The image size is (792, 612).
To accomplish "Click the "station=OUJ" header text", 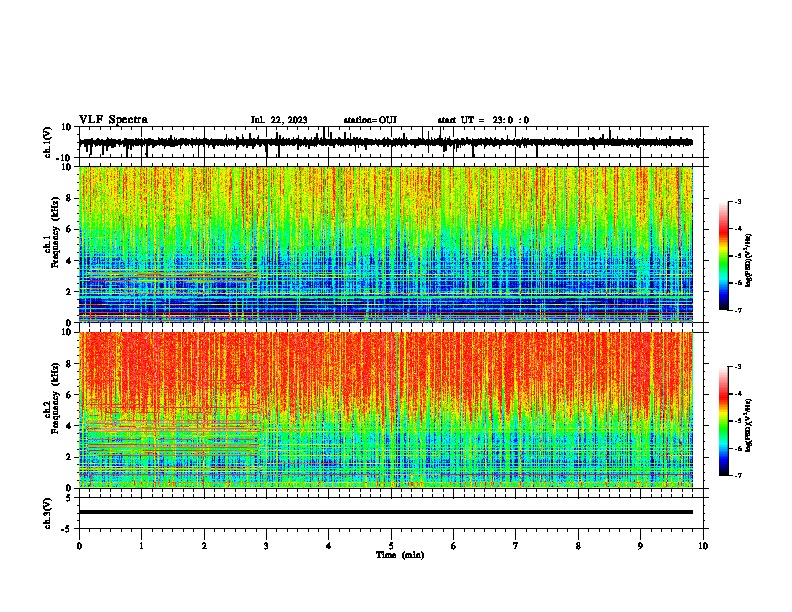I will [x=370, y=120].
